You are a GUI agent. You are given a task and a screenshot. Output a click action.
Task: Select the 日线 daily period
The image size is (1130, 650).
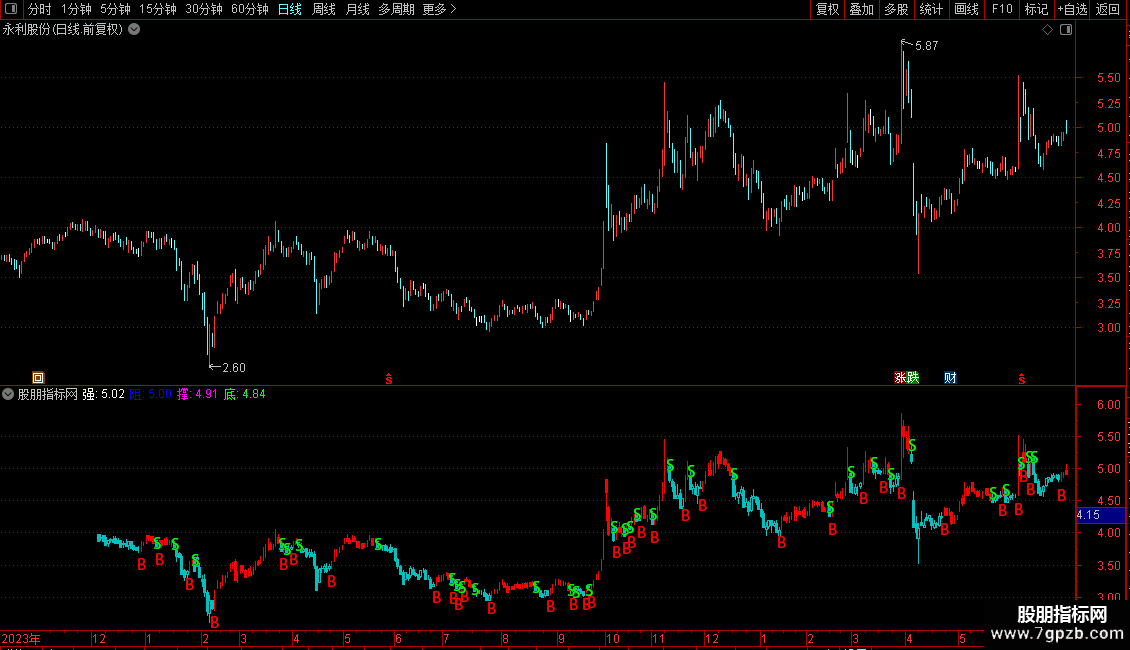pyautogui.click(x=290, y=9)
